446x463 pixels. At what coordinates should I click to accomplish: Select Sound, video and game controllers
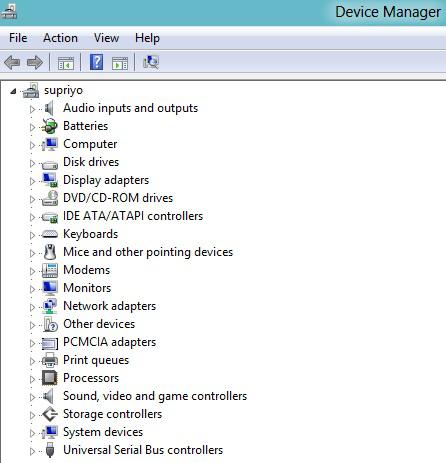(155, 396)
